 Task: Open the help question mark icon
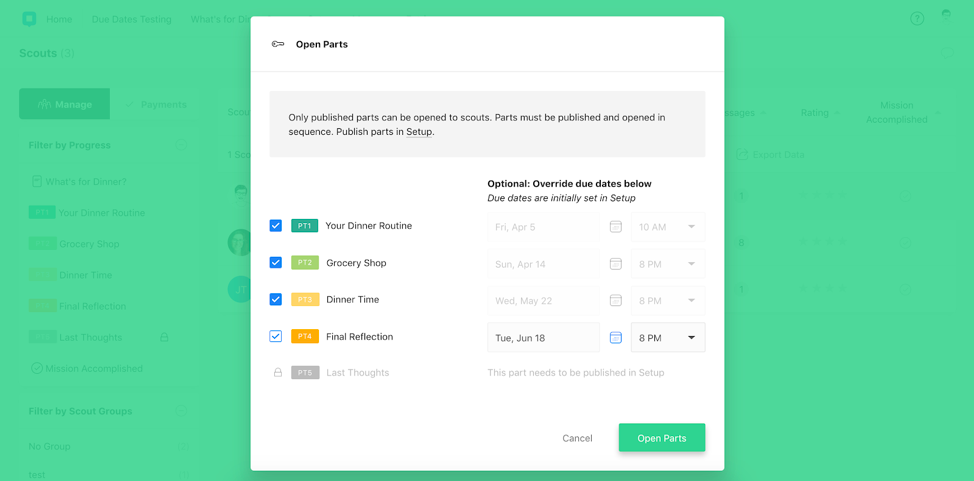point(917,19)
